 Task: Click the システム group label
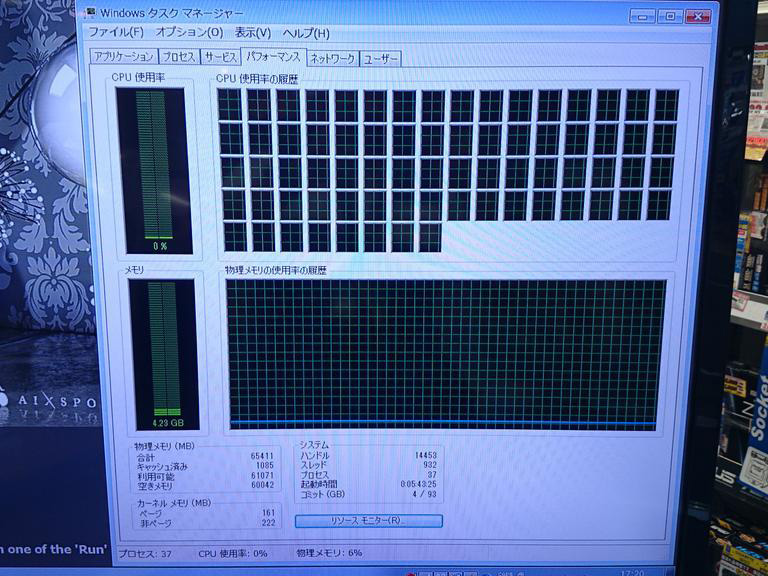pyautogui.click(x=314, y=445)
